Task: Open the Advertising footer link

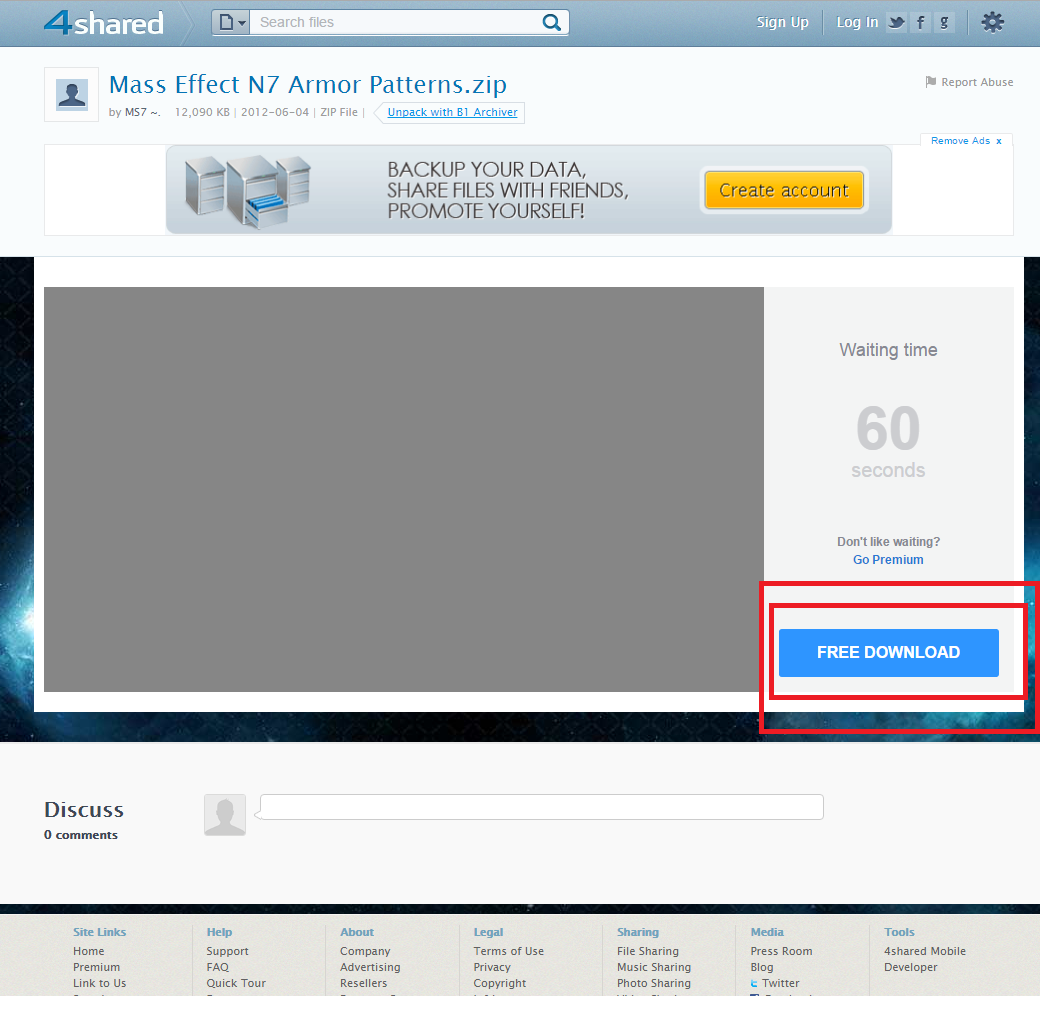Action: pyautogui.click(x=370, y=967)
